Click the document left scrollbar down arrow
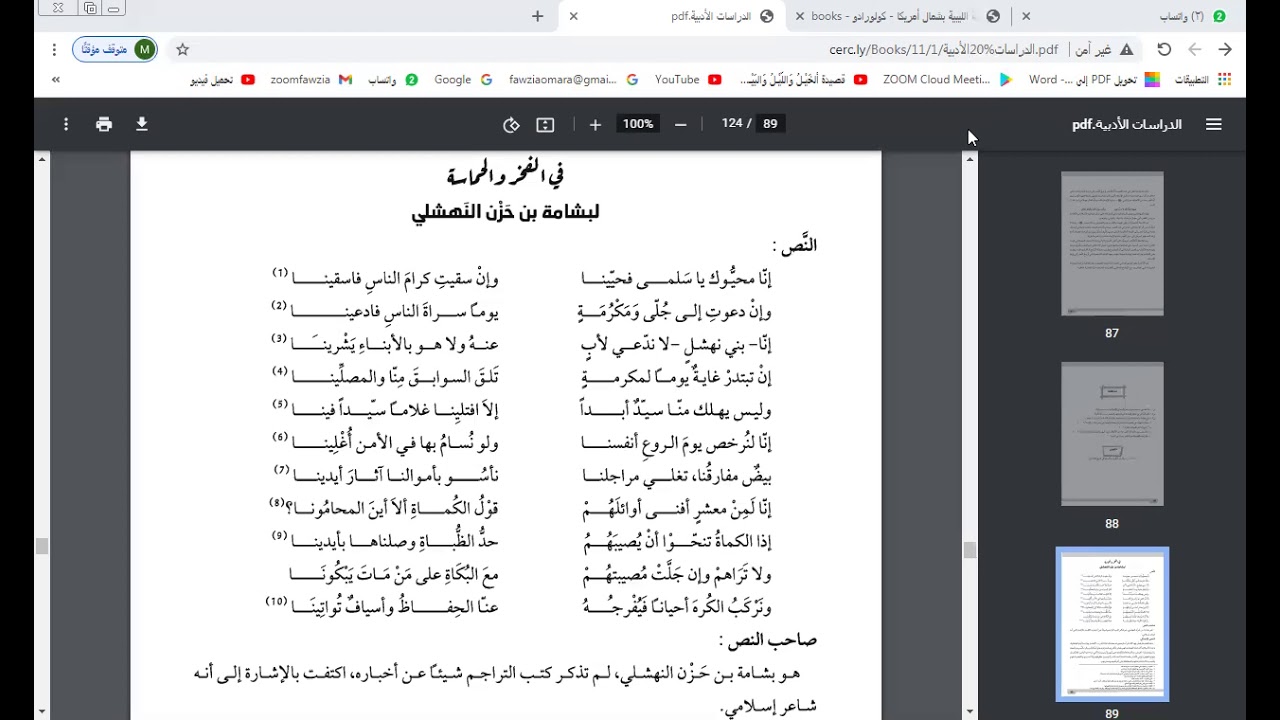 click(41, 712)
